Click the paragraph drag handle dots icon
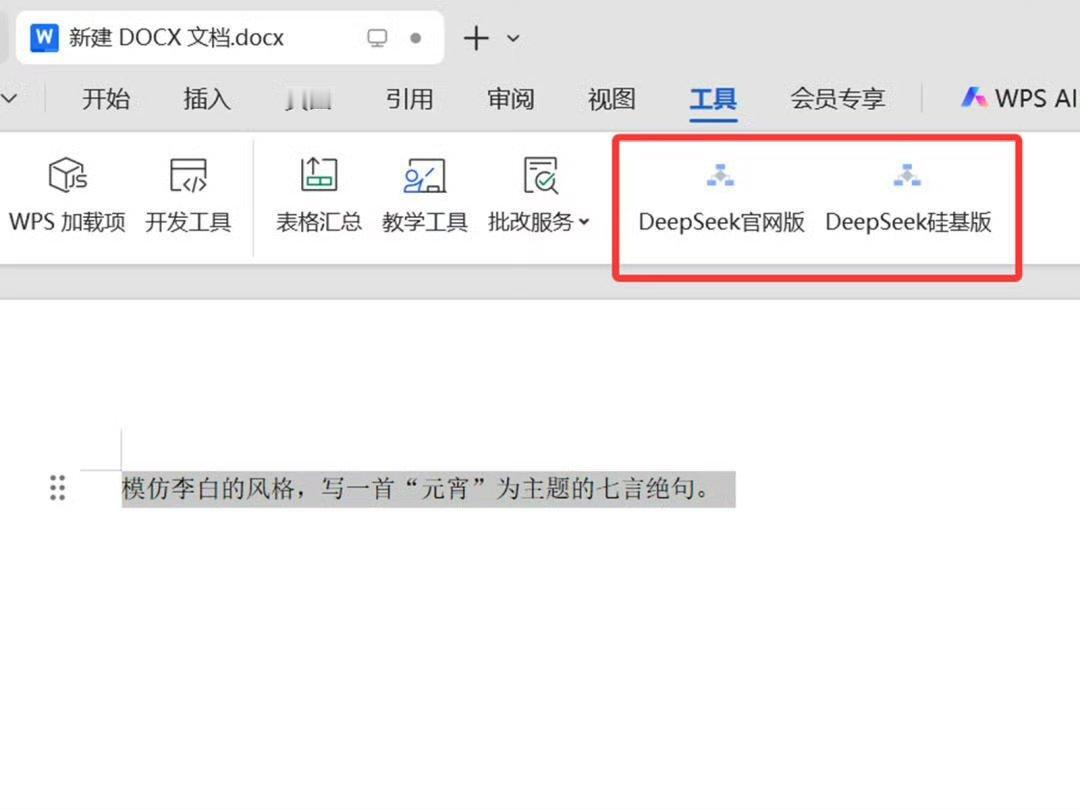 point(58,488)
